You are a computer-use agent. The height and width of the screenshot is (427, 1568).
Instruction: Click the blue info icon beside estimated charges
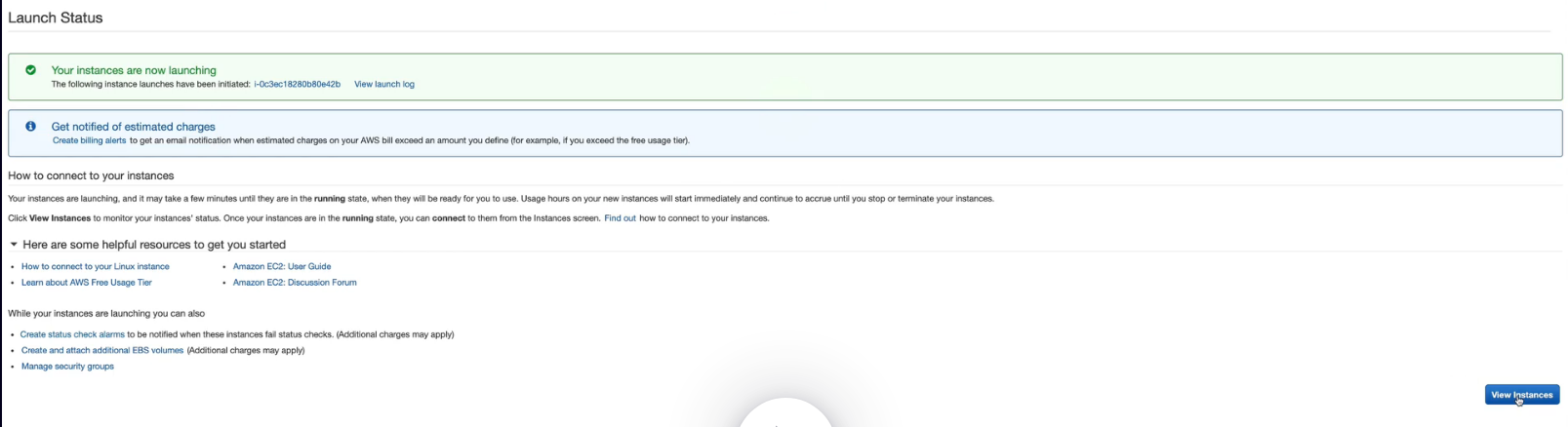point(30,127)
